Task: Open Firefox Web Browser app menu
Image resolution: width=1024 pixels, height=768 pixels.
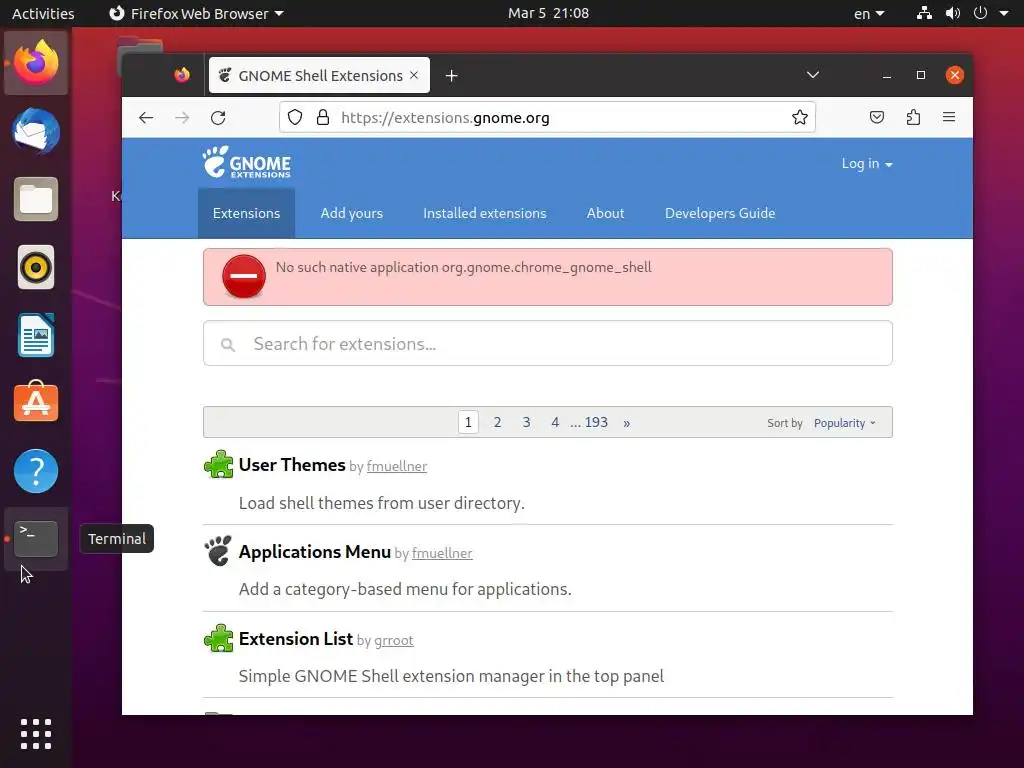Action: [x=196, y=14]
